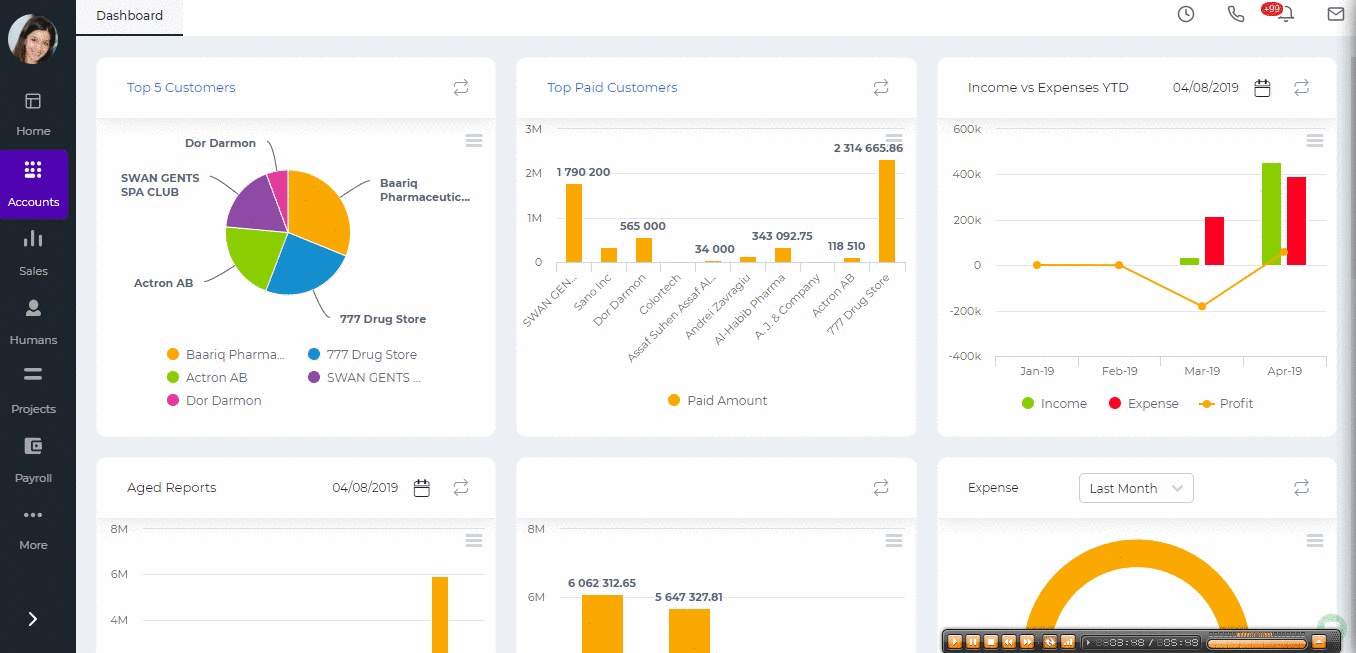Refresh the Top Paid Customers widget

click(881, 88)
